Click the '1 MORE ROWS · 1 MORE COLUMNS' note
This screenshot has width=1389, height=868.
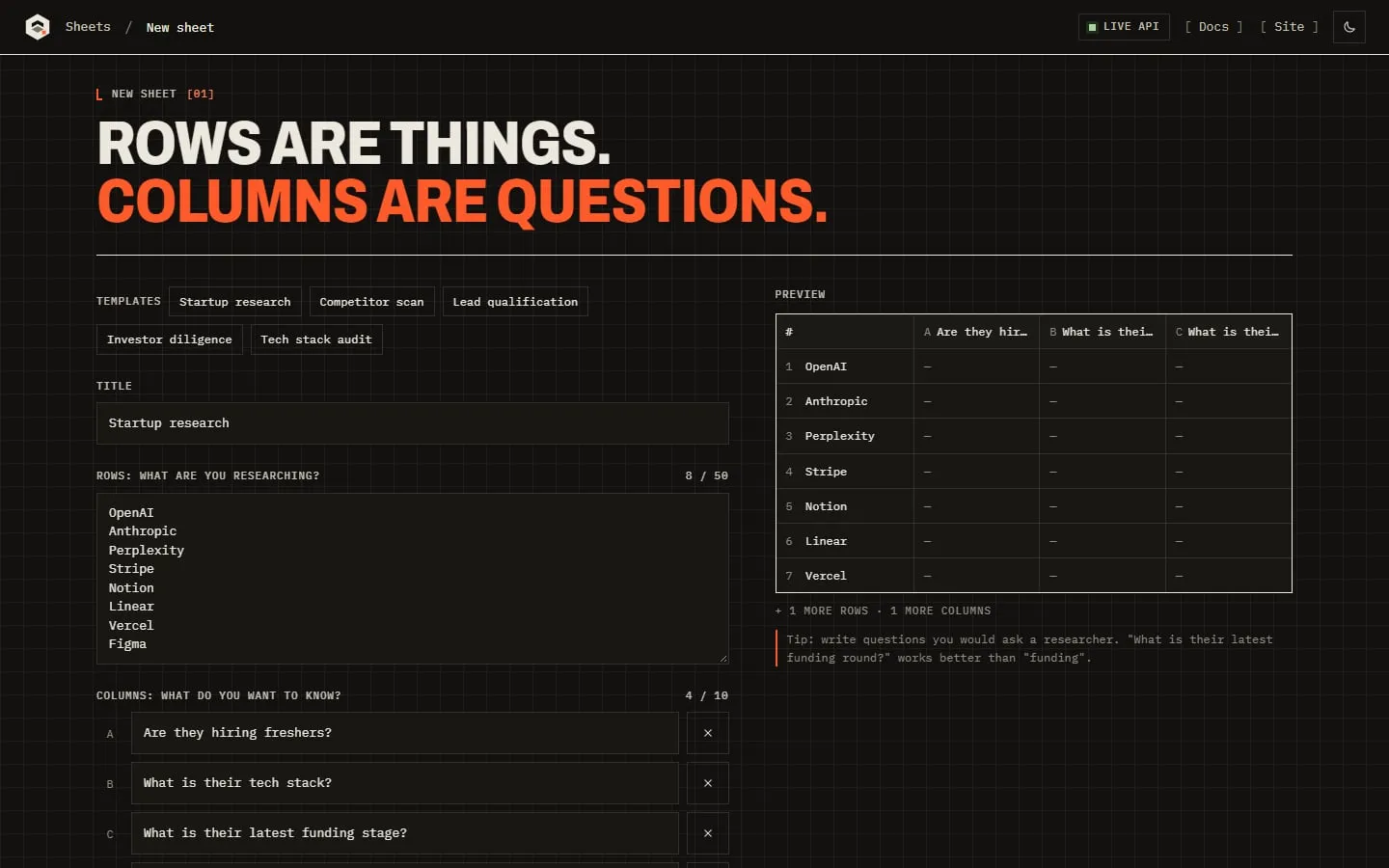[883, 610]
